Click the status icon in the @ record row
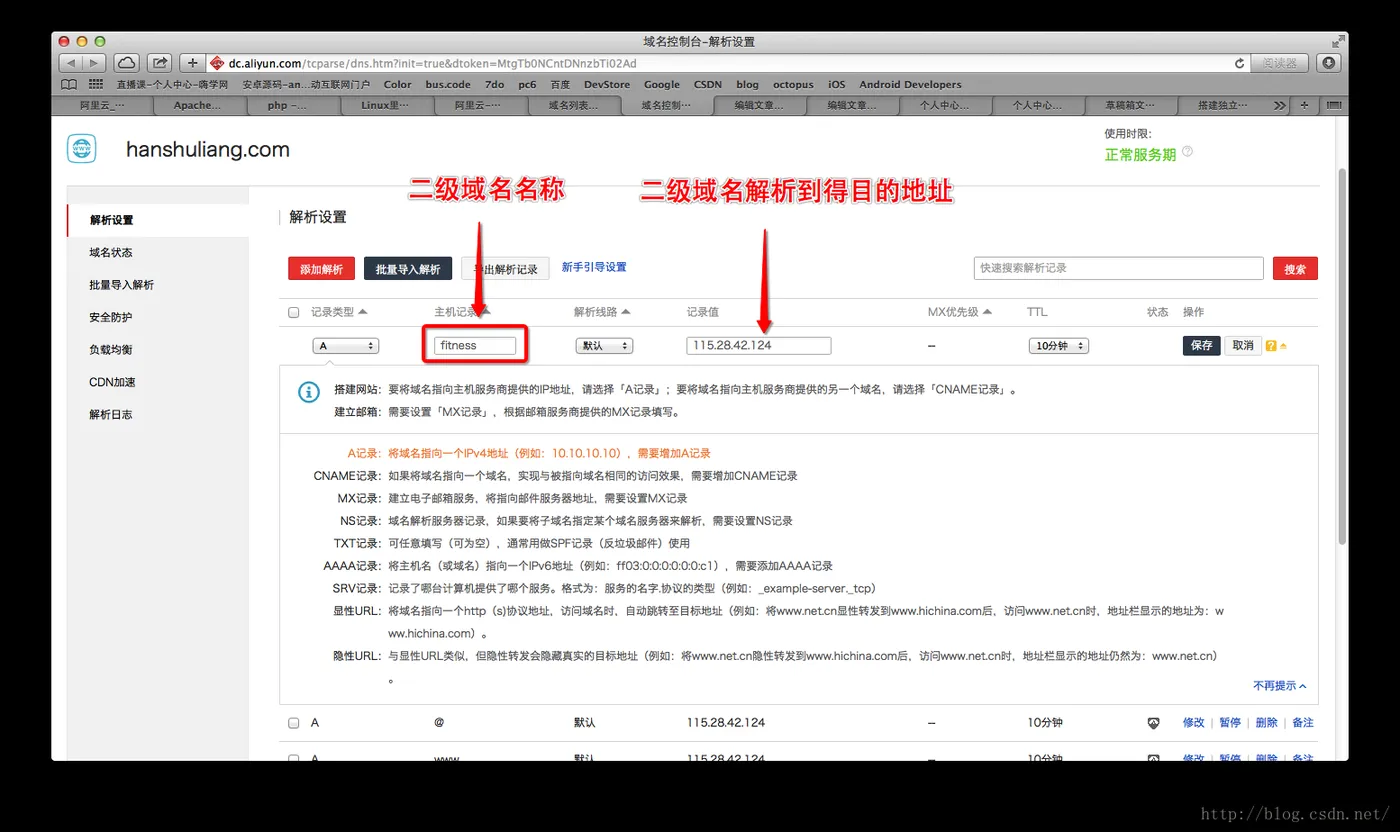Screen dimensions: 1400x832 pos(1153,723)
